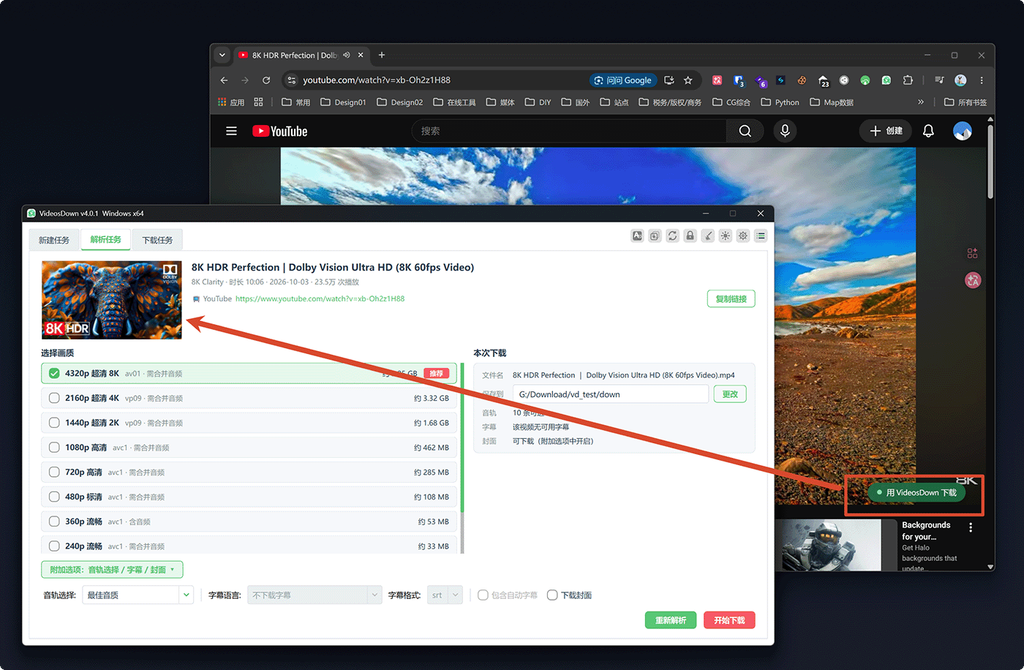This screenshot has height=670, width=1024.
Task: Open options menu for Backgrounds for your video
Action: (970, 528)
